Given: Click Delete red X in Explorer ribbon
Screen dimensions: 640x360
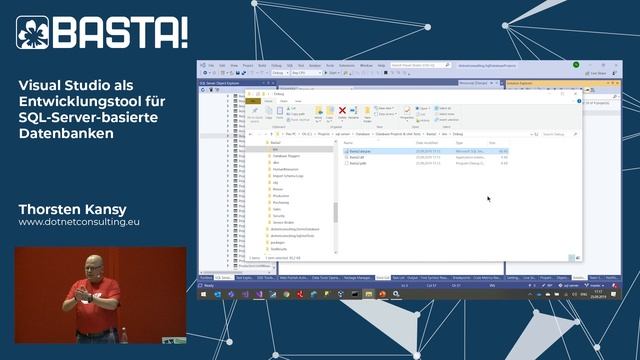Looking at the screenshot, I should [342, 111].
